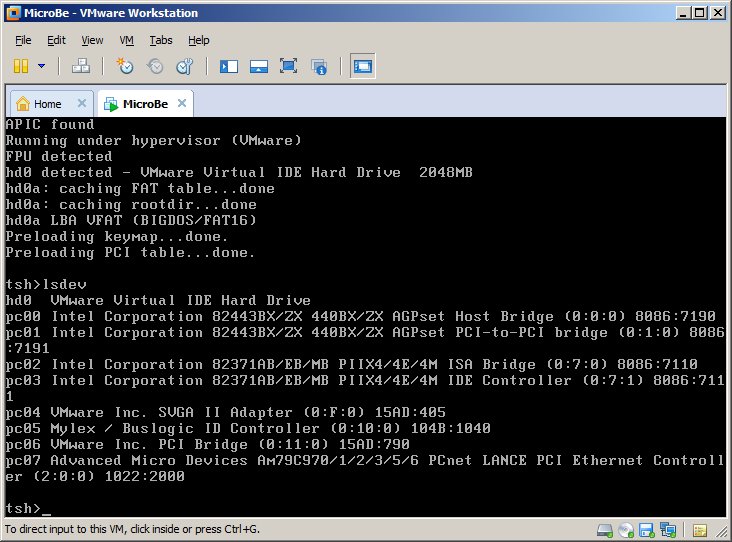Toggle the thumbnail bar icon
Viewport: 732px width, 542px height.
[x=259, y=66]
